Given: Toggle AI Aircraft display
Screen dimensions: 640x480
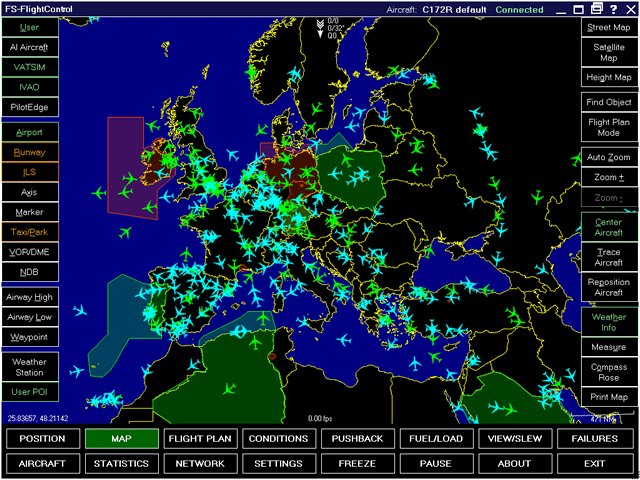Looking at the screenshot, I should (x=29, y=47).
